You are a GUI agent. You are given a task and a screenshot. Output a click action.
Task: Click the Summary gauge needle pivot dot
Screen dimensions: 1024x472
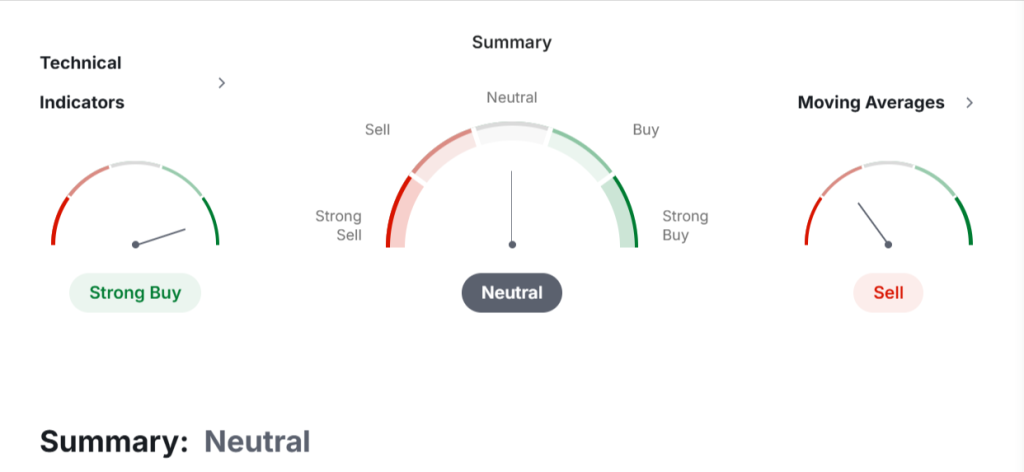click(x=512, y=244)
